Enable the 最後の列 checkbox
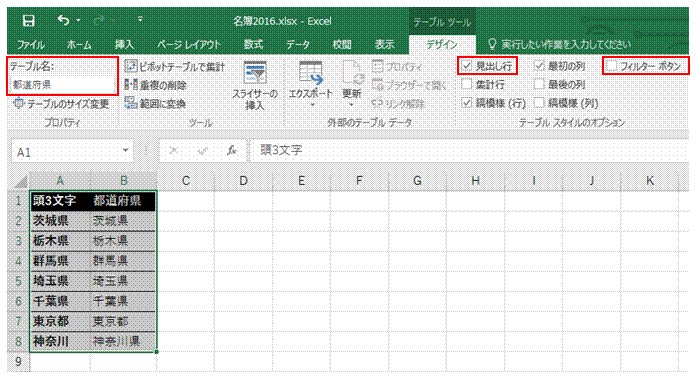The width and height of the screenshot is (698, 377). 539,84
